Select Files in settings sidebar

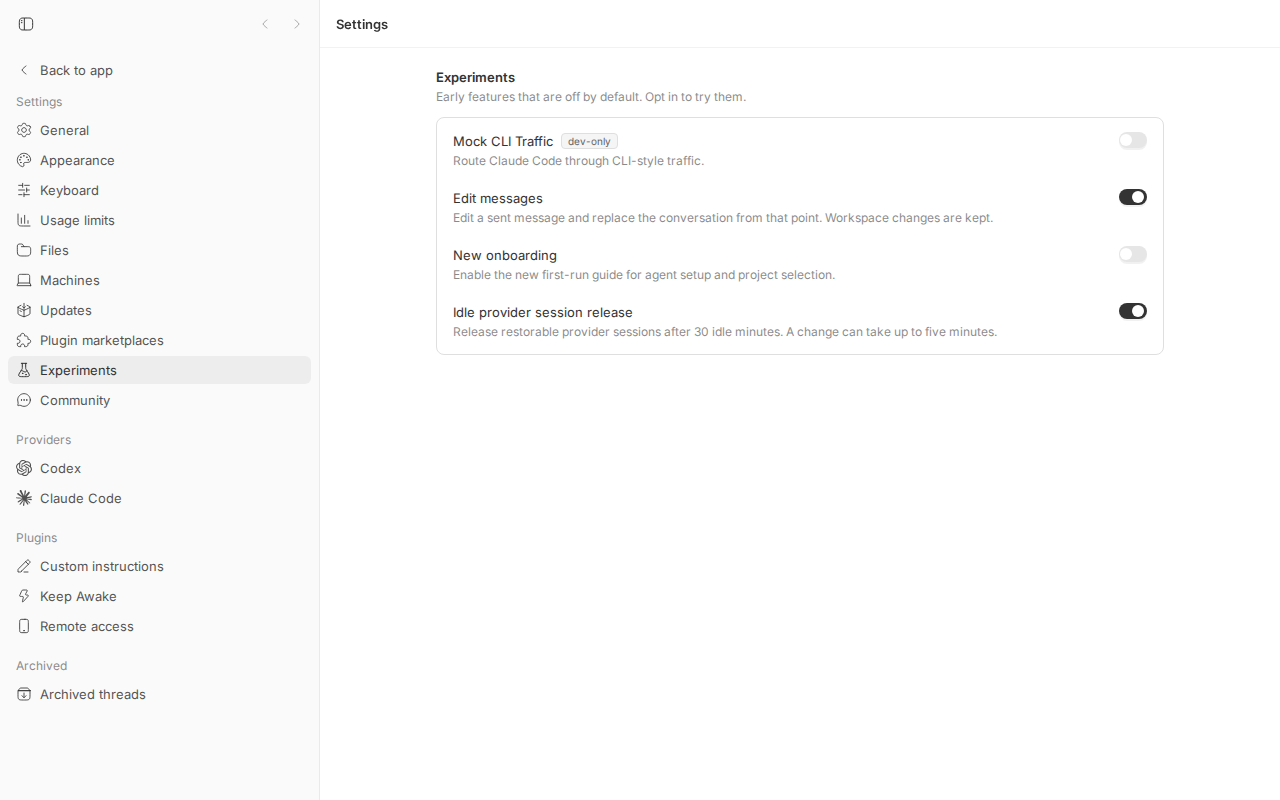coord(159,250)
